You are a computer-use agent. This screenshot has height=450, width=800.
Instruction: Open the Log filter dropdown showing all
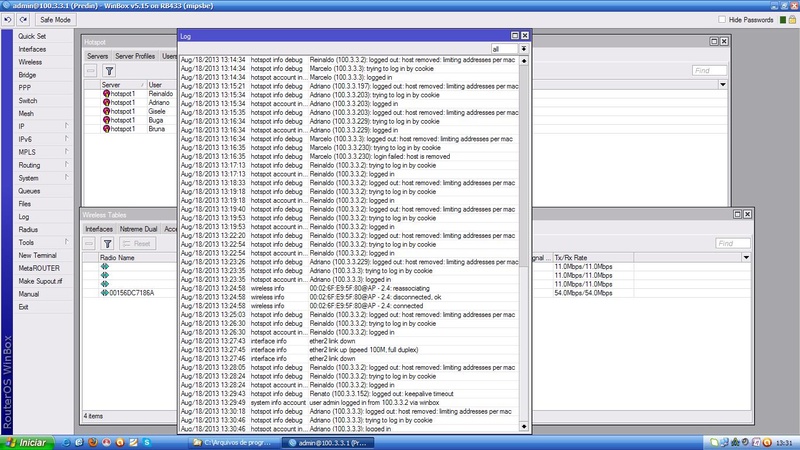[x=505, y=49]
